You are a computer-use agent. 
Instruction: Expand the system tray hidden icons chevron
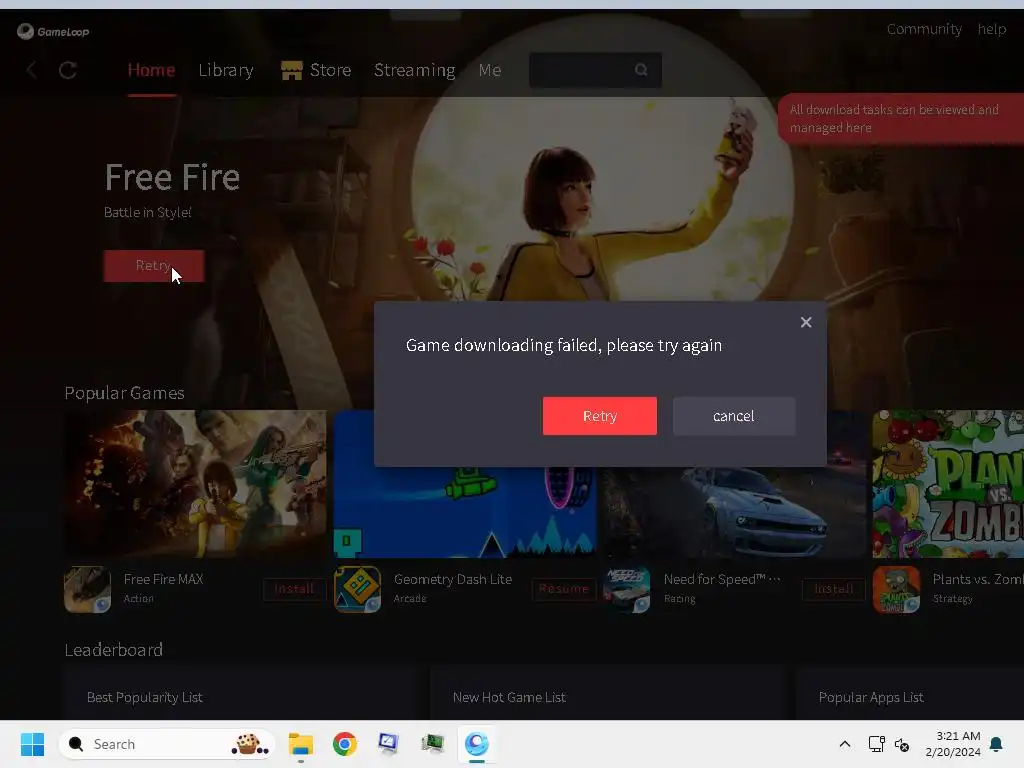tap(844, 744)
